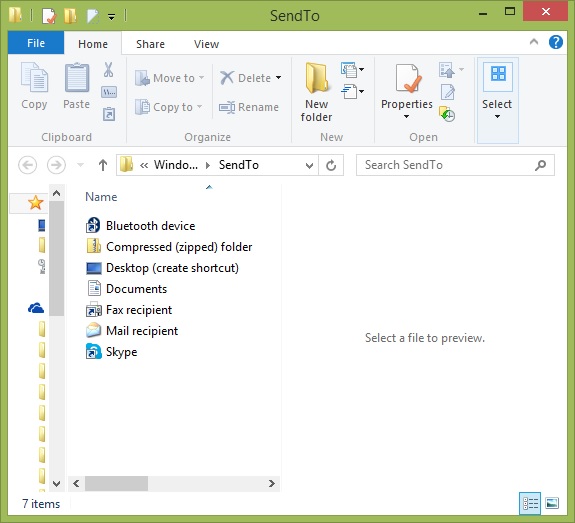Click the Edit pencil icon
This screenshot has height=523, width=575.
coord(448,92)
